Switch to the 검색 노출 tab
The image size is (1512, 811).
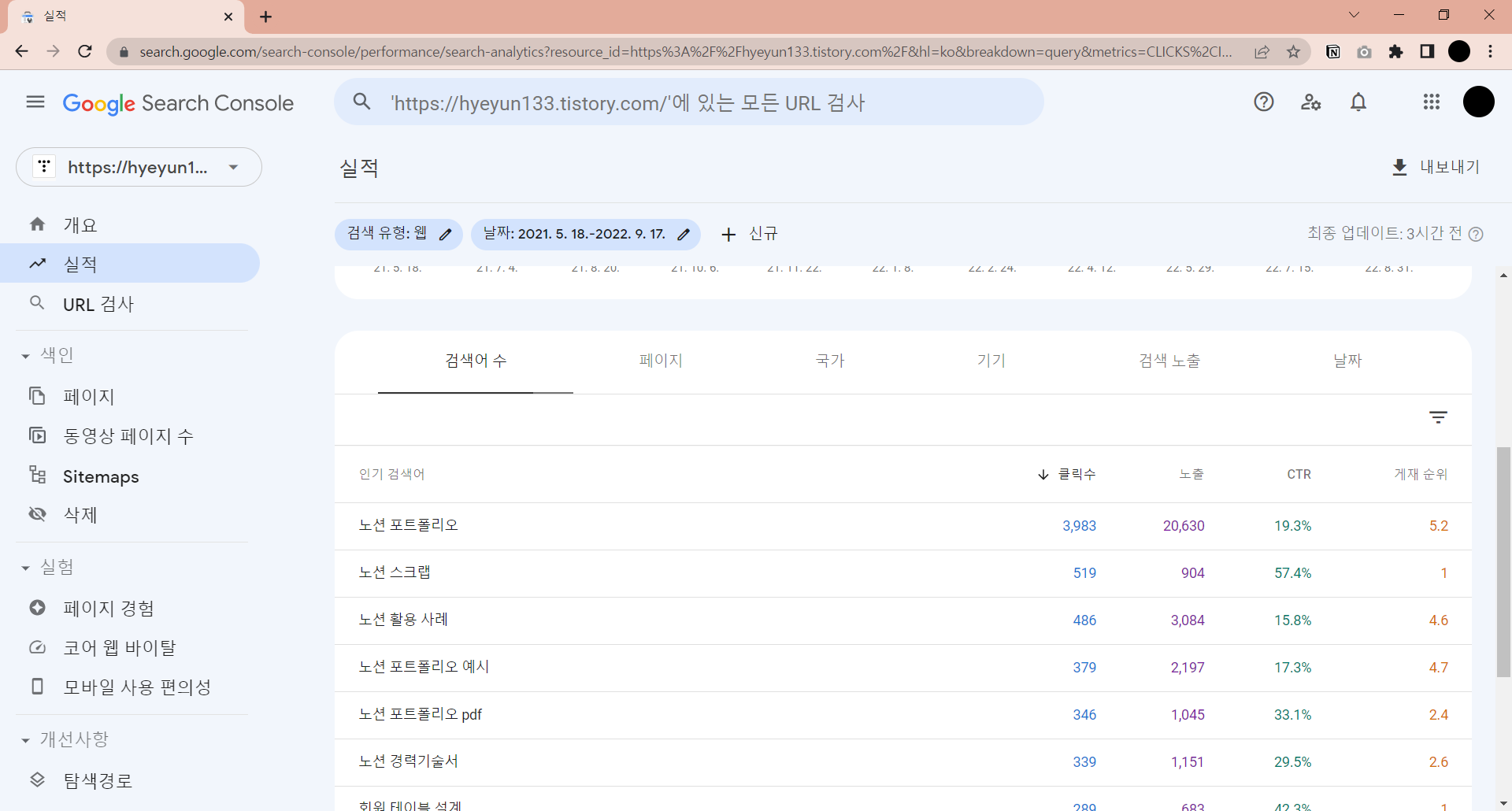click(x=1169, y=361)
